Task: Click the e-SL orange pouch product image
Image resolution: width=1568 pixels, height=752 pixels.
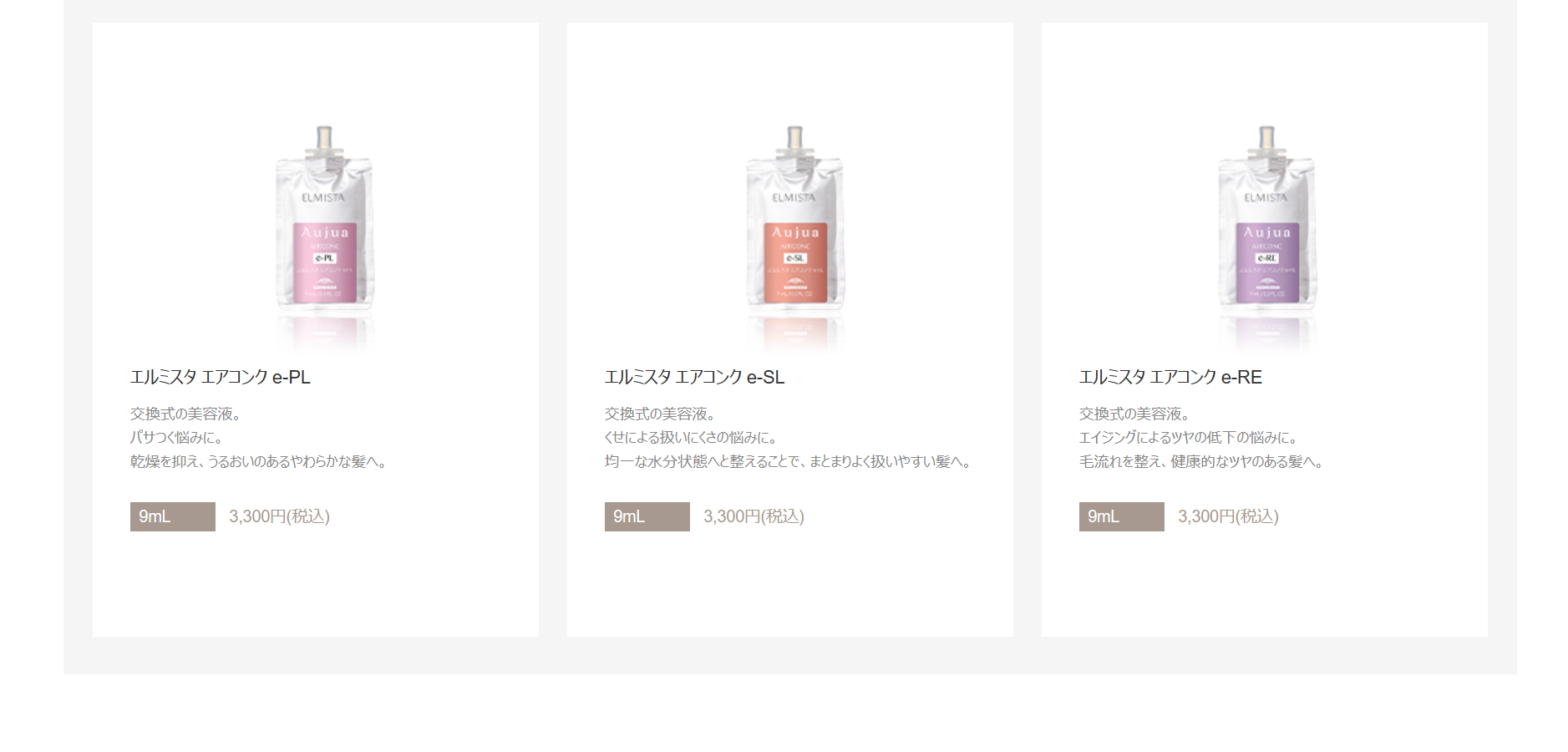Action: (794, 238)
